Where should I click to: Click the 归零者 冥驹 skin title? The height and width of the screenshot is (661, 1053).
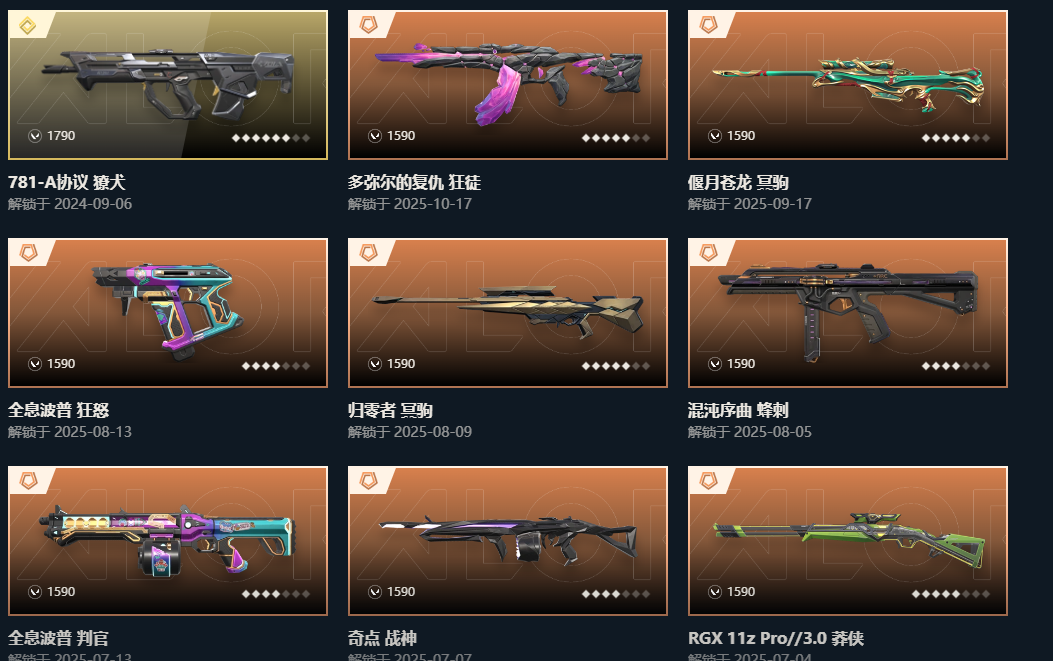point(390,410)
